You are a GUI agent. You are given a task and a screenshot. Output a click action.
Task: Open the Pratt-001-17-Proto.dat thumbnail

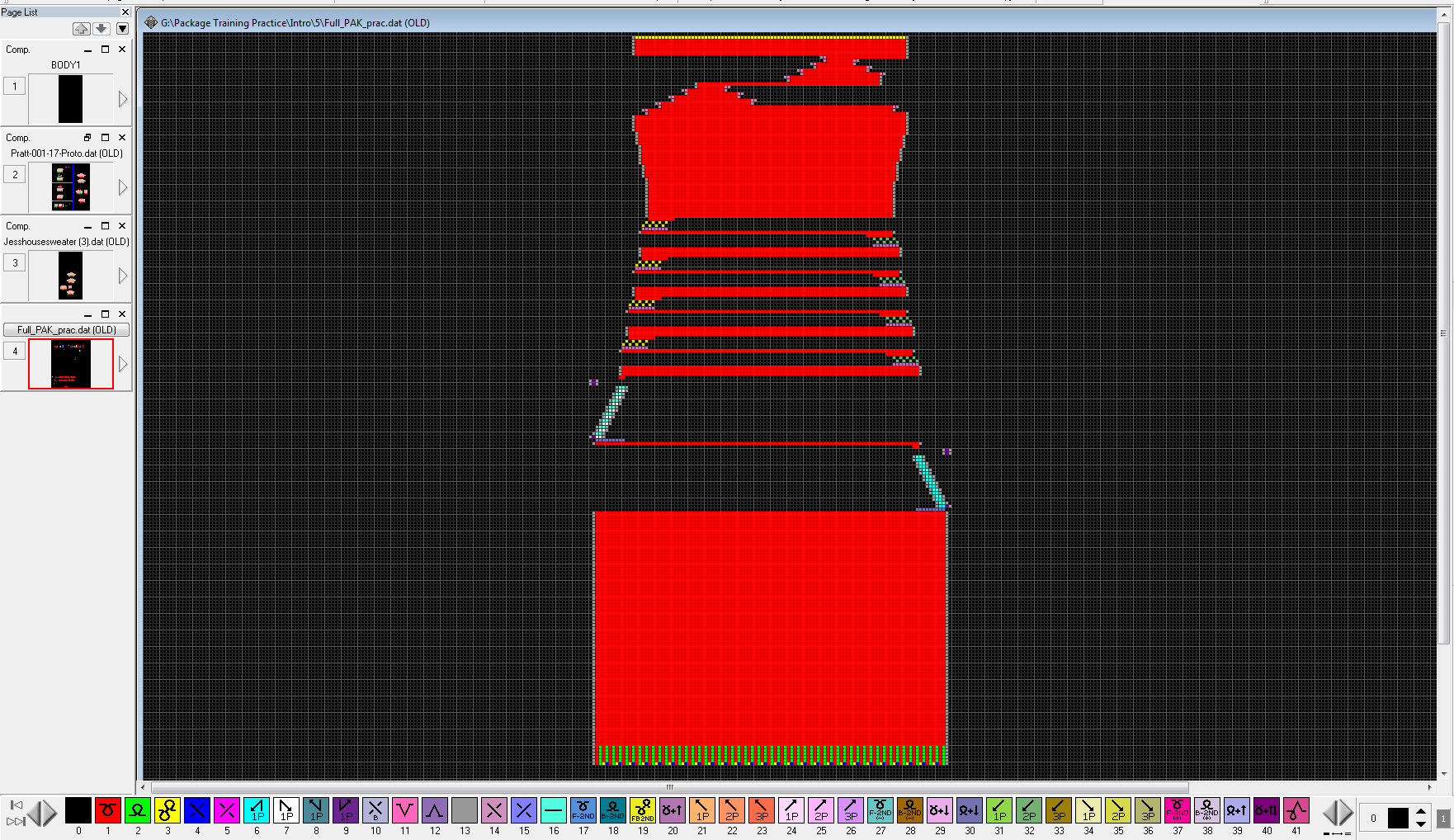(71, 187)
